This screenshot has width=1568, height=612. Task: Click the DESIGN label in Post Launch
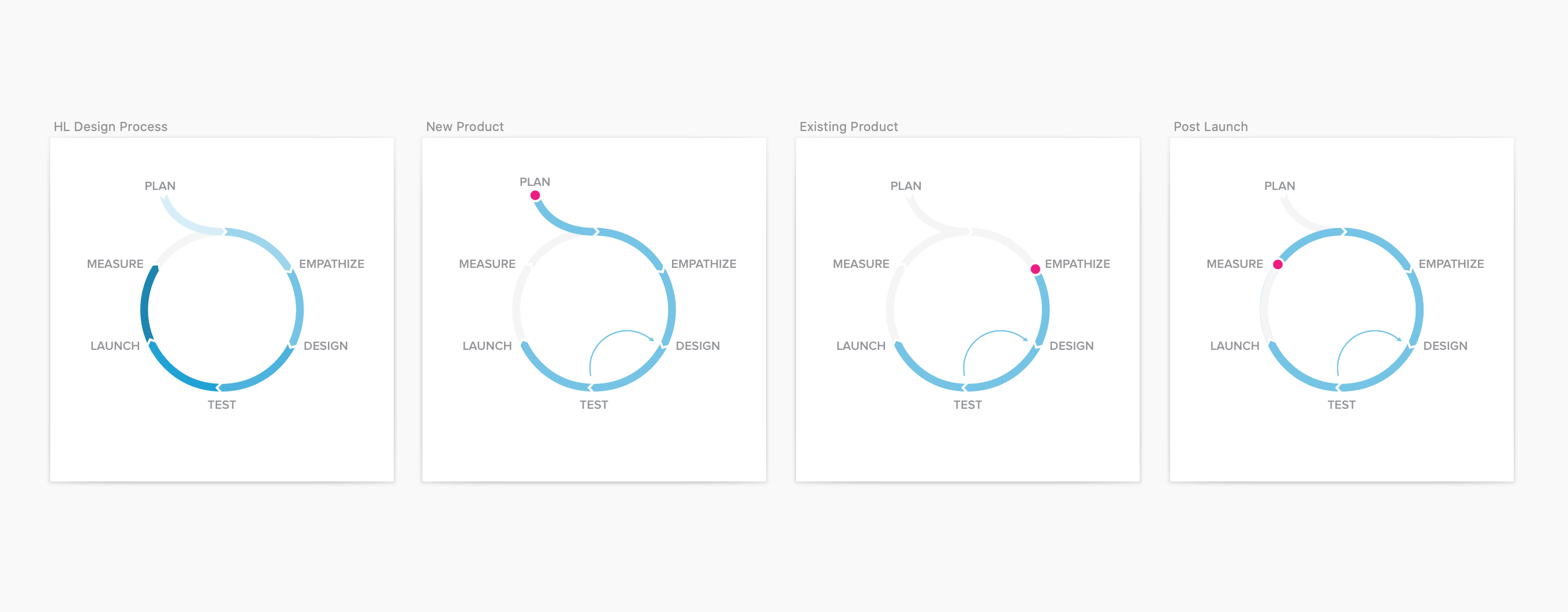(1445, 346)
